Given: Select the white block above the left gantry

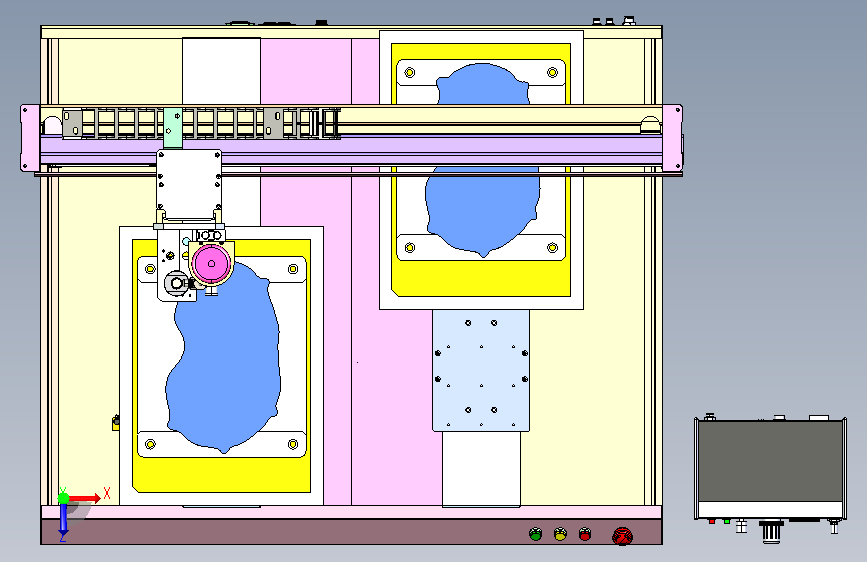Looking at the screenshot, I should click(x=221, y=71).
